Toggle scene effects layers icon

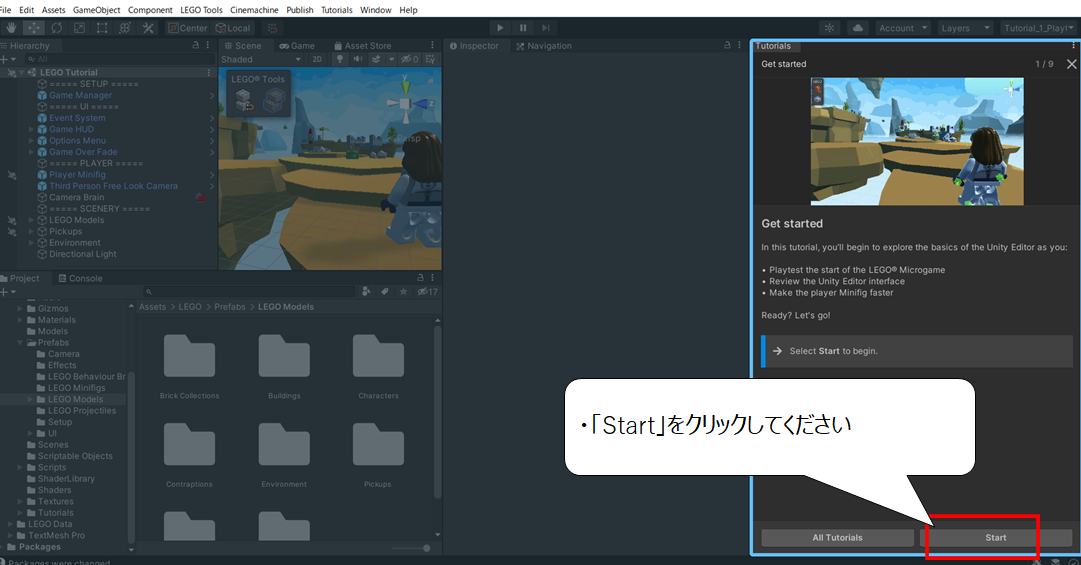coord(376,59)
